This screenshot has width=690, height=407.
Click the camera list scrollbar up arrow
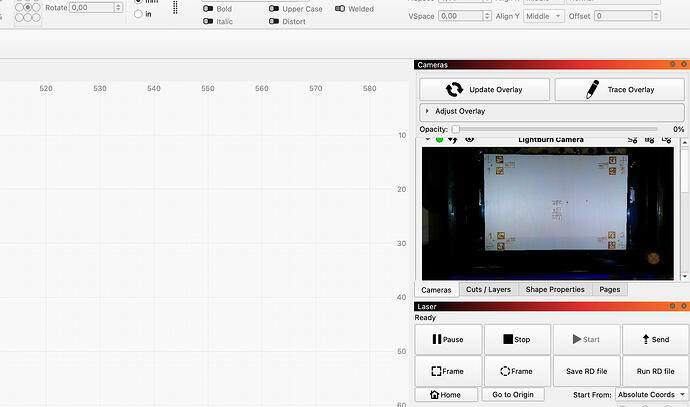click(x=684, y=143)
